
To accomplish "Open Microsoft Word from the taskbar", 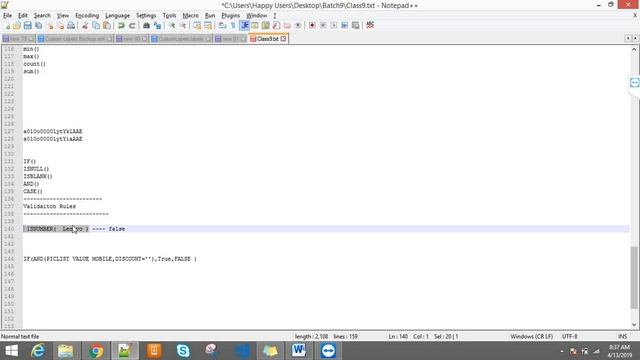I will coord(299,351).
